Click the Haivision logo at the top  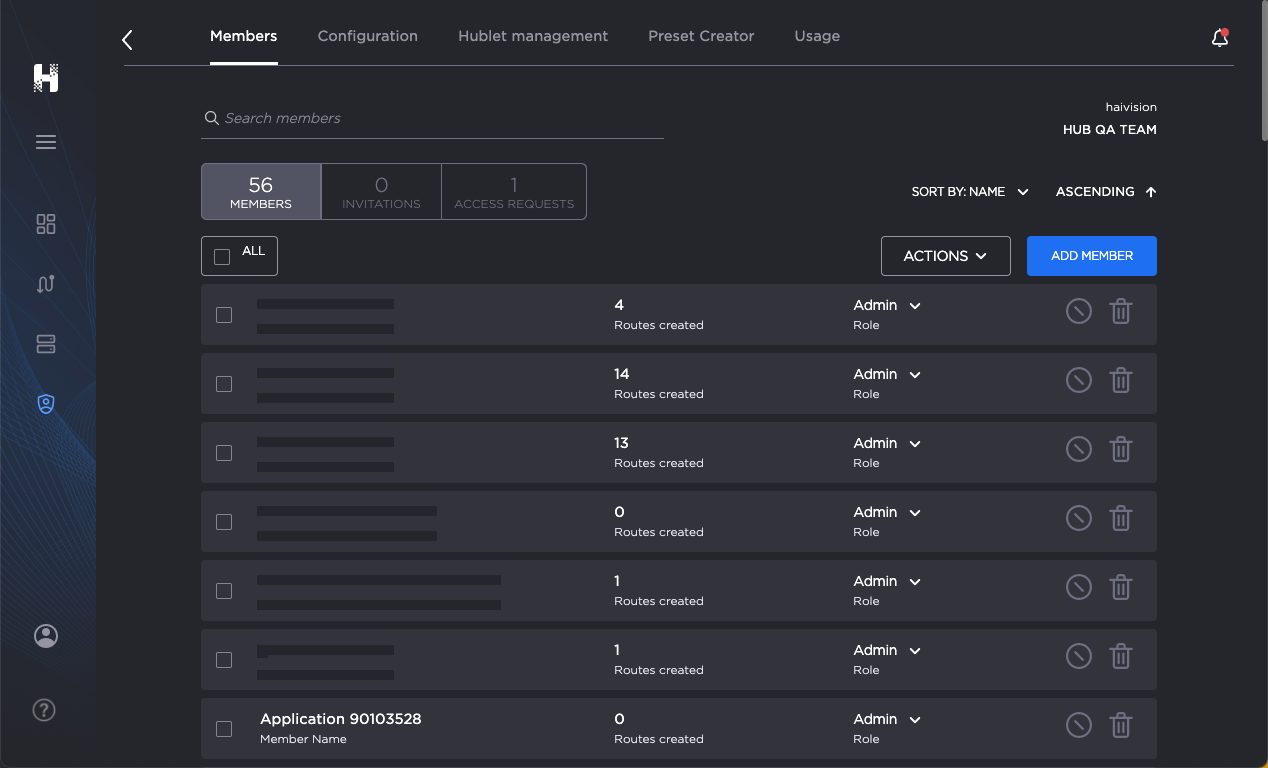pos(45,78)
